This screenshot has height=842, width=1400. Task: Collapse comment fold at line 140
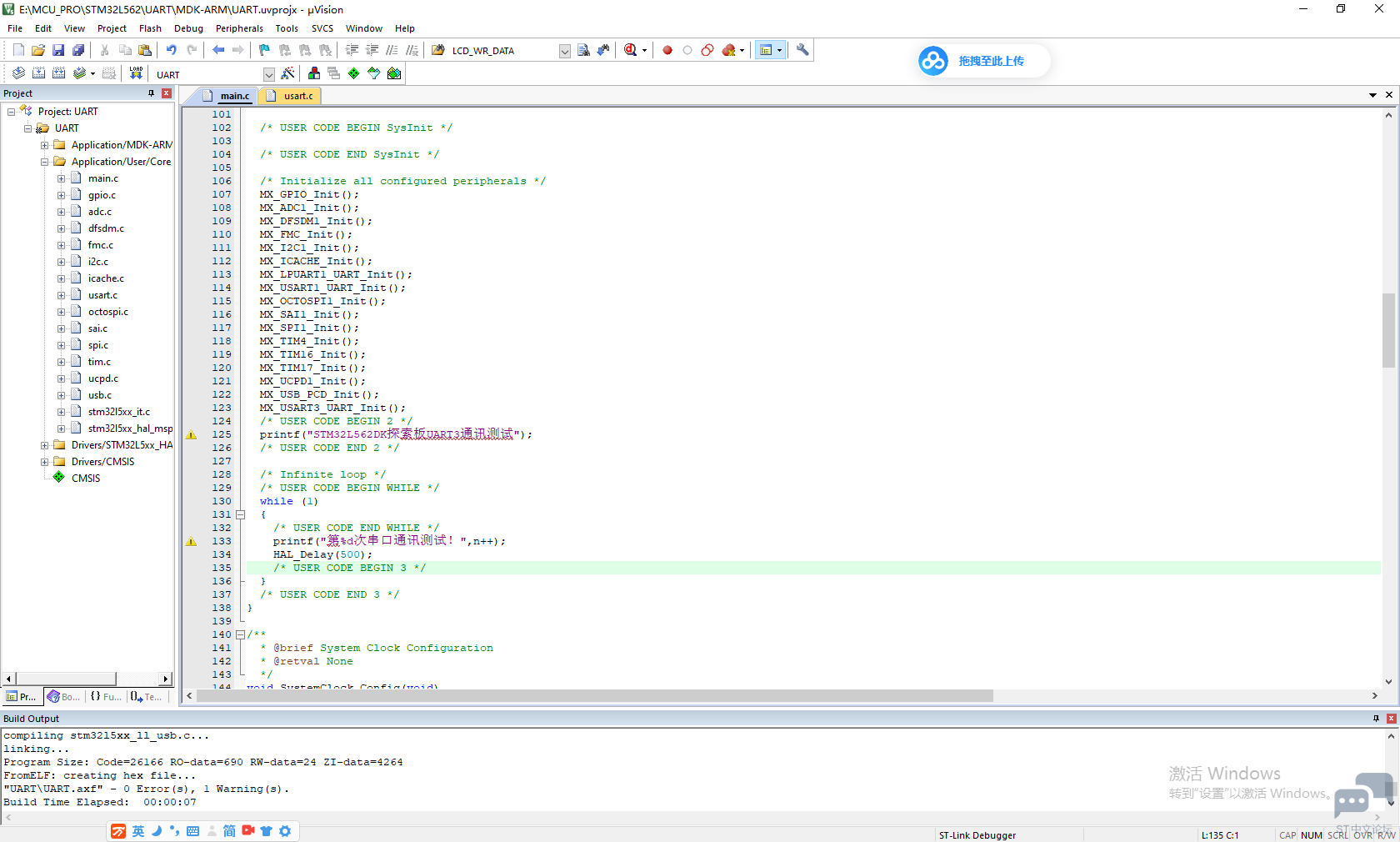(240, 634)
